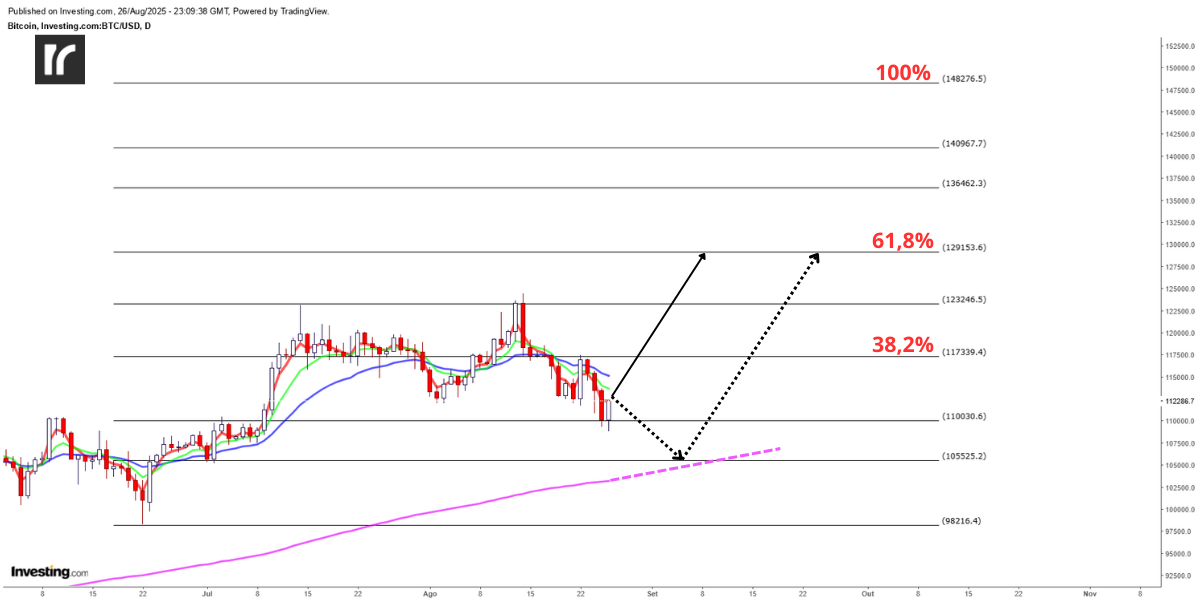The image size is (1200, 602).
Task: Select the red "38,2%" Fibonacci label
Action: 903,346
